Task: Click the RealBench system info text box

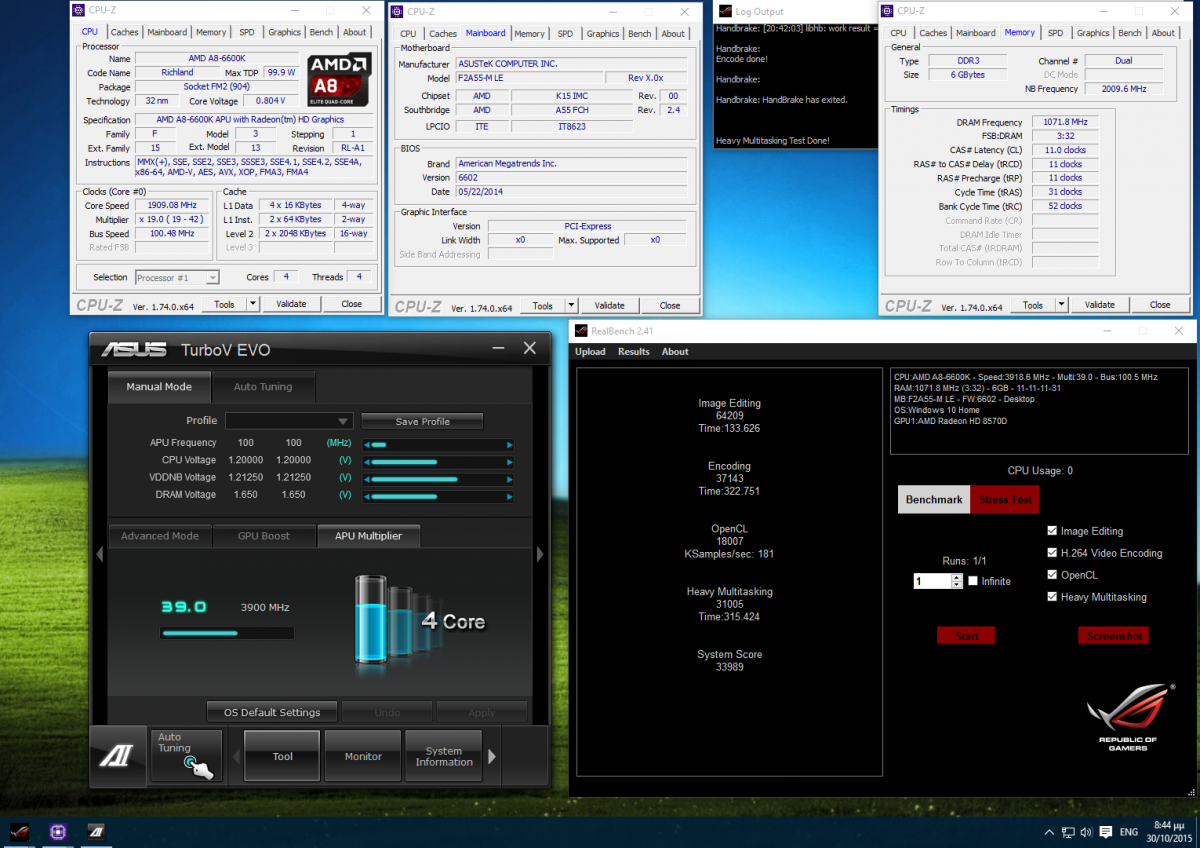Action: click(1039, 411)
